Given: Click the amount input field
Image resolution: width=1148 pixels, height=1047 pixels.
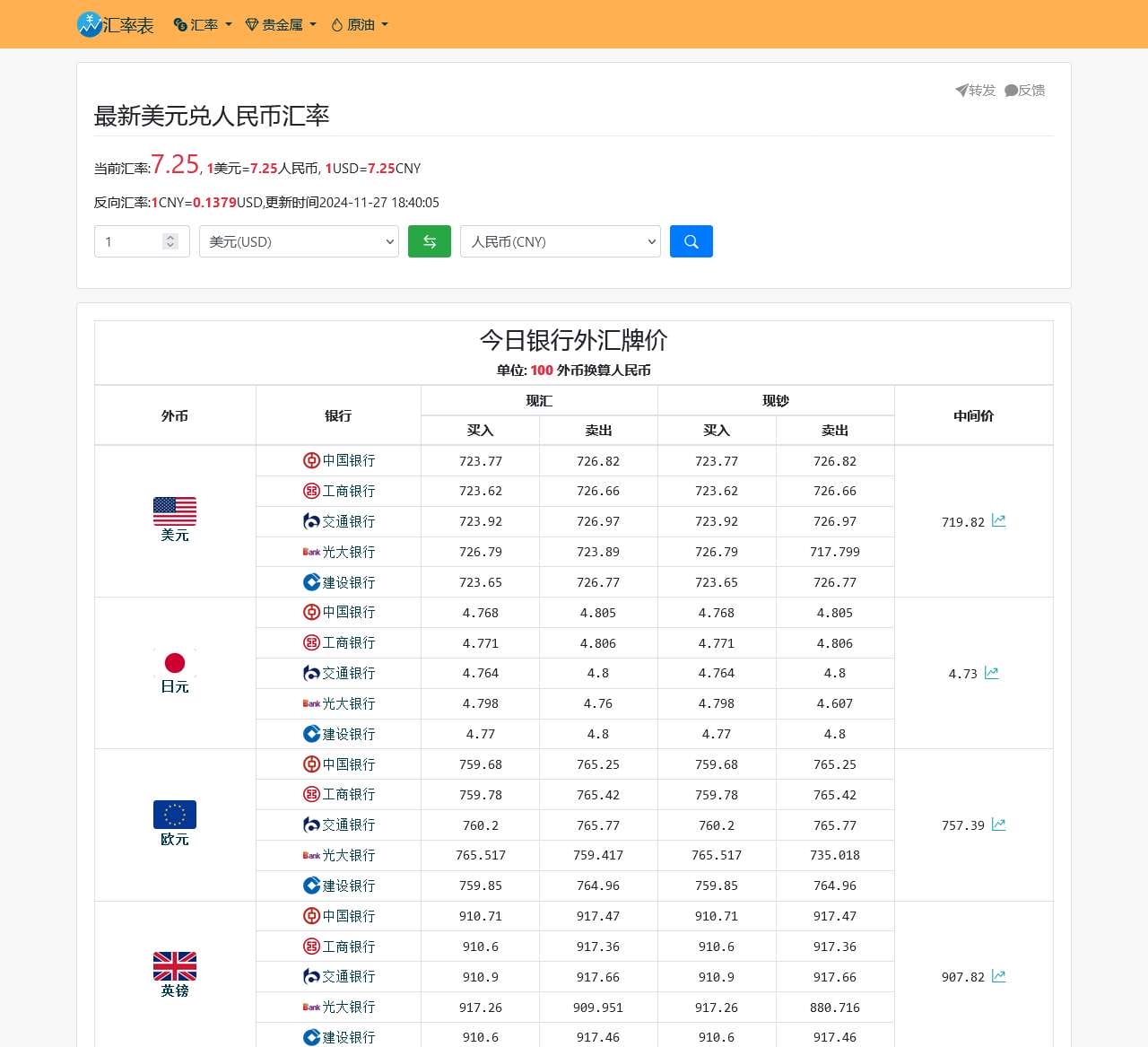Looking at the screenshot, I should (x=130, y=241).
